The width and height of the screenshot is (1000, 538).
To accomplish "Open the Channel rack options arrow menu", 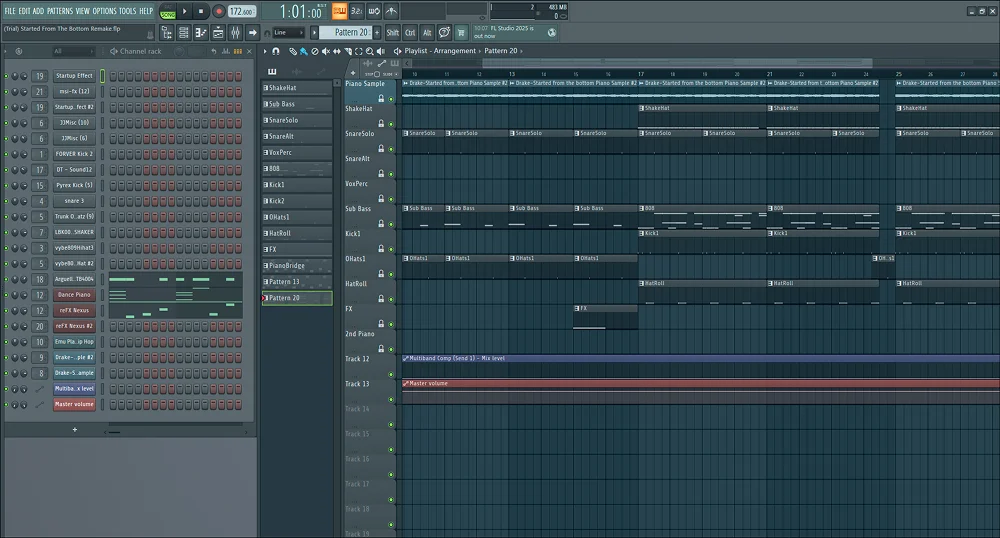I will click(x=5, y=51).
